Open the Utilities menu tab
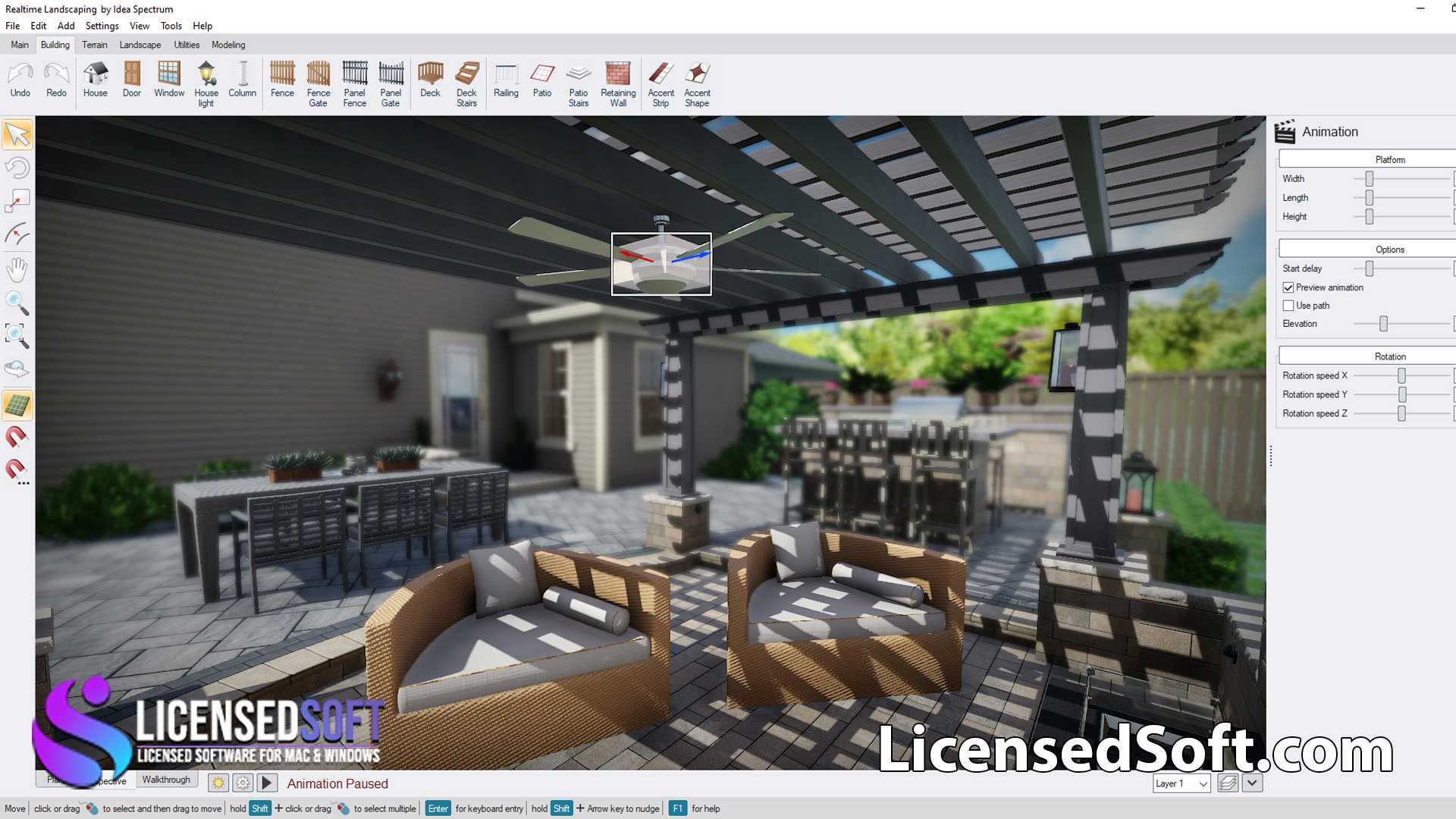Screen dimensions: 1456x819 186,44
